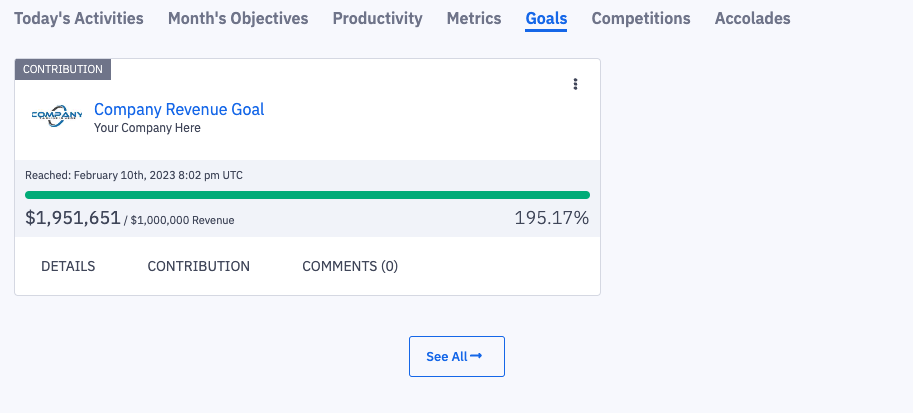Click the Reached date text

134,175
